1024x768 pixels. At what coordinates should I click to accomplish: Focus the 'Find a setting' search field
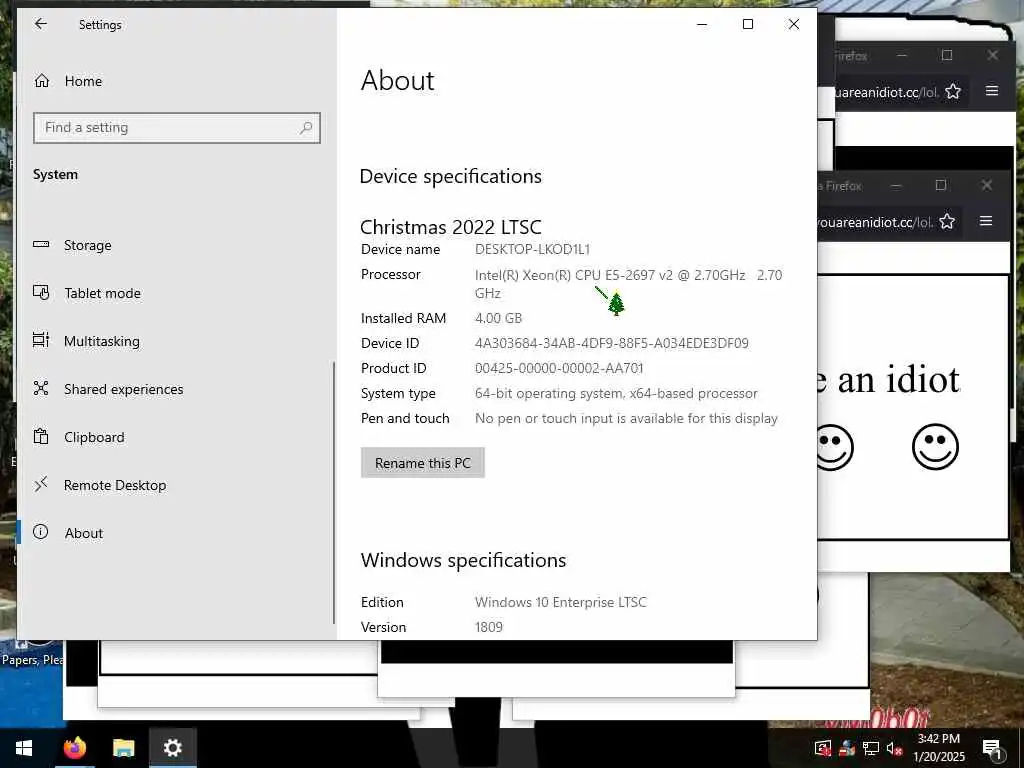point(176,127)
